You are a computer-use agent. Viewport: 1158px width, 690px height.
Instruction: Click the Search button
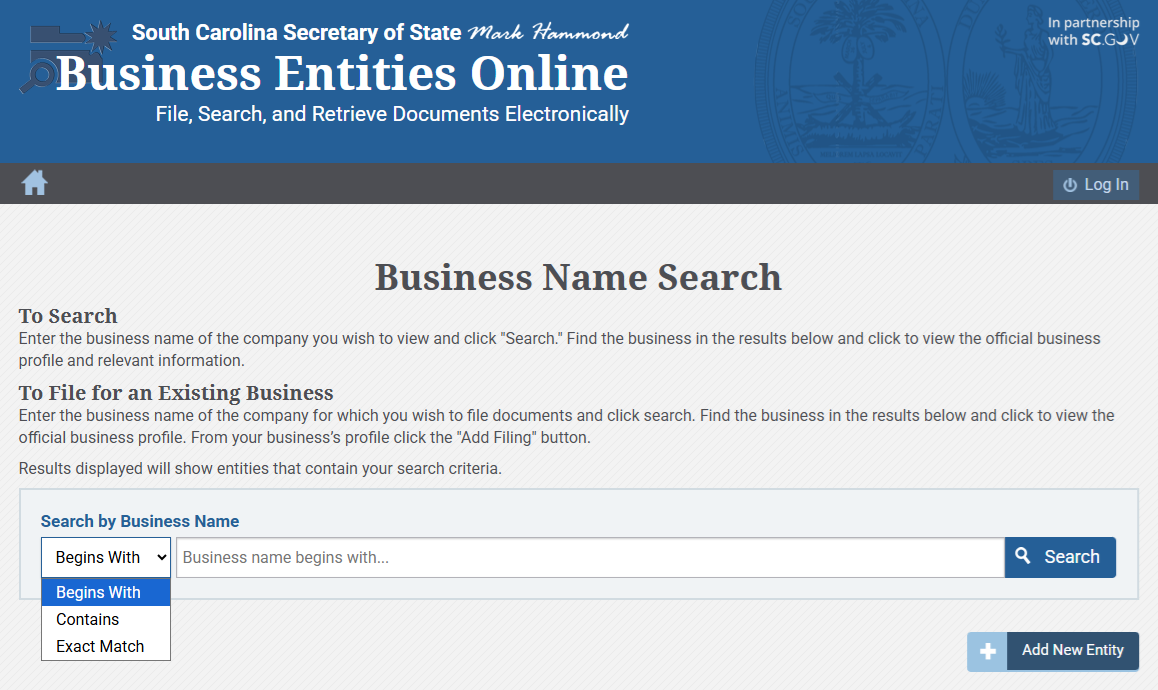click(x=1060, y=556)
